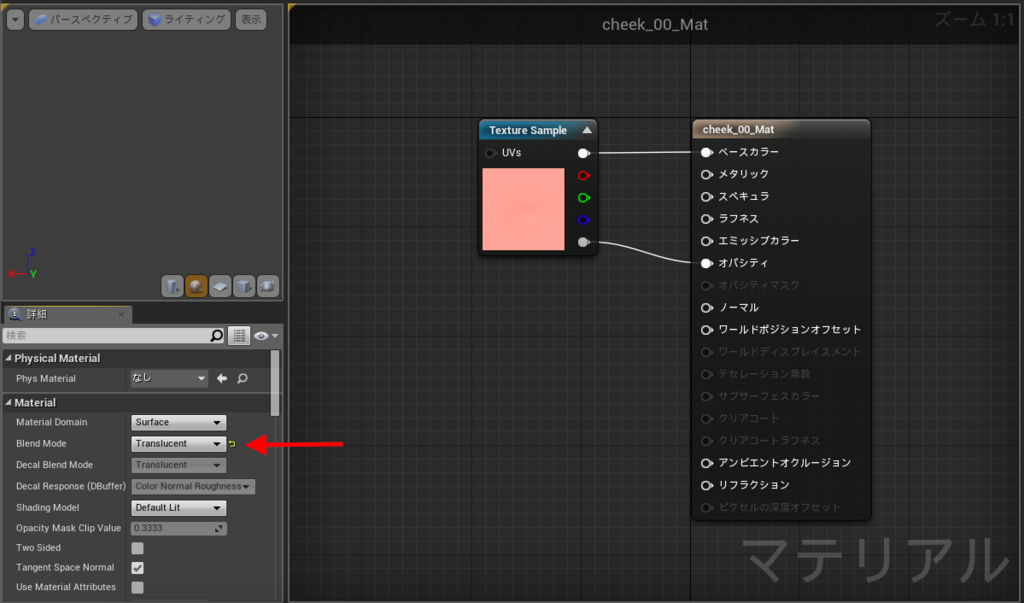Select the cube preview mesh icon
Viewport: 1024px width, 603px height.
pyautogui.click(x=244, y=286)
